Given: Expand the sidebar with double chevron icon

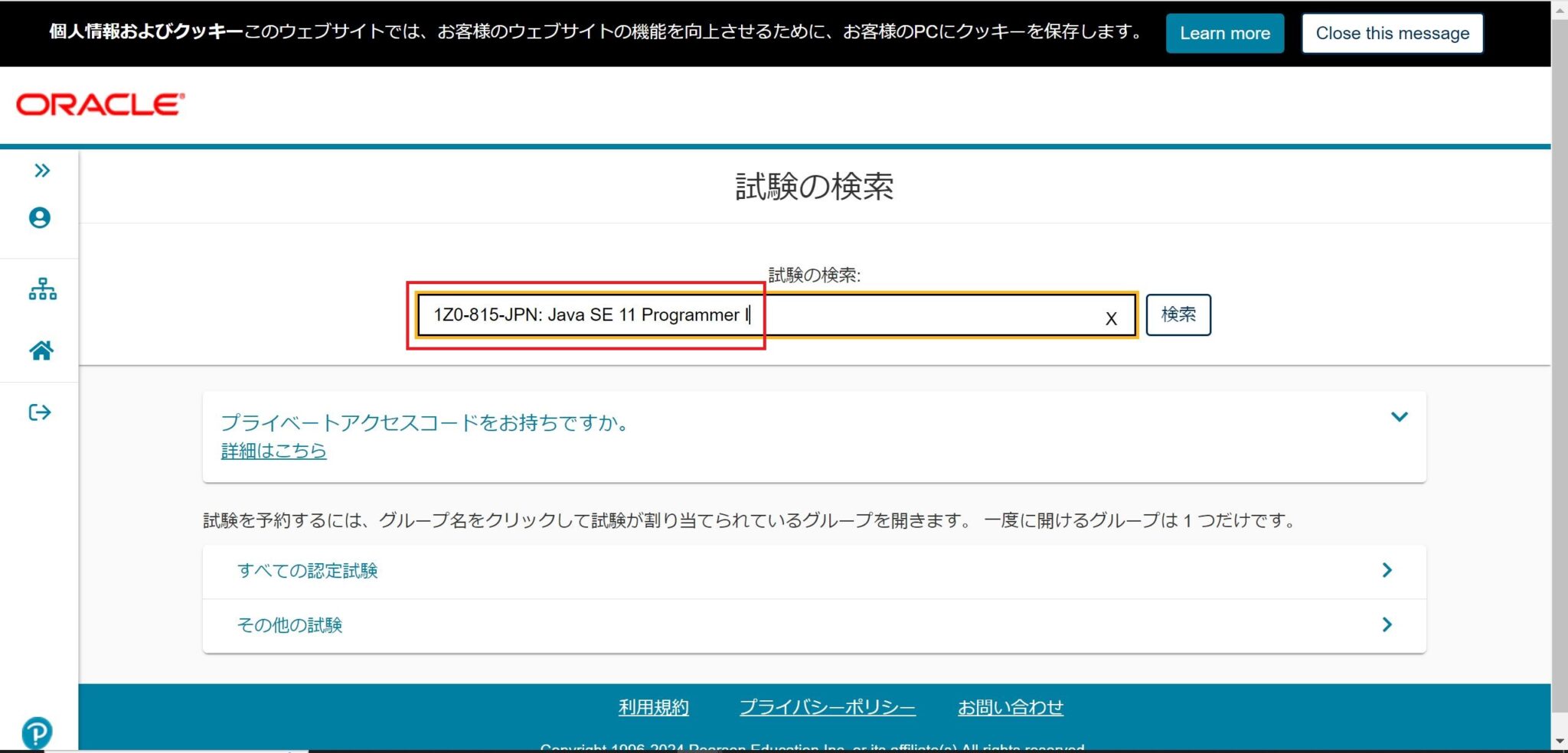Looking at the screenshot, I should click(42, 170).
